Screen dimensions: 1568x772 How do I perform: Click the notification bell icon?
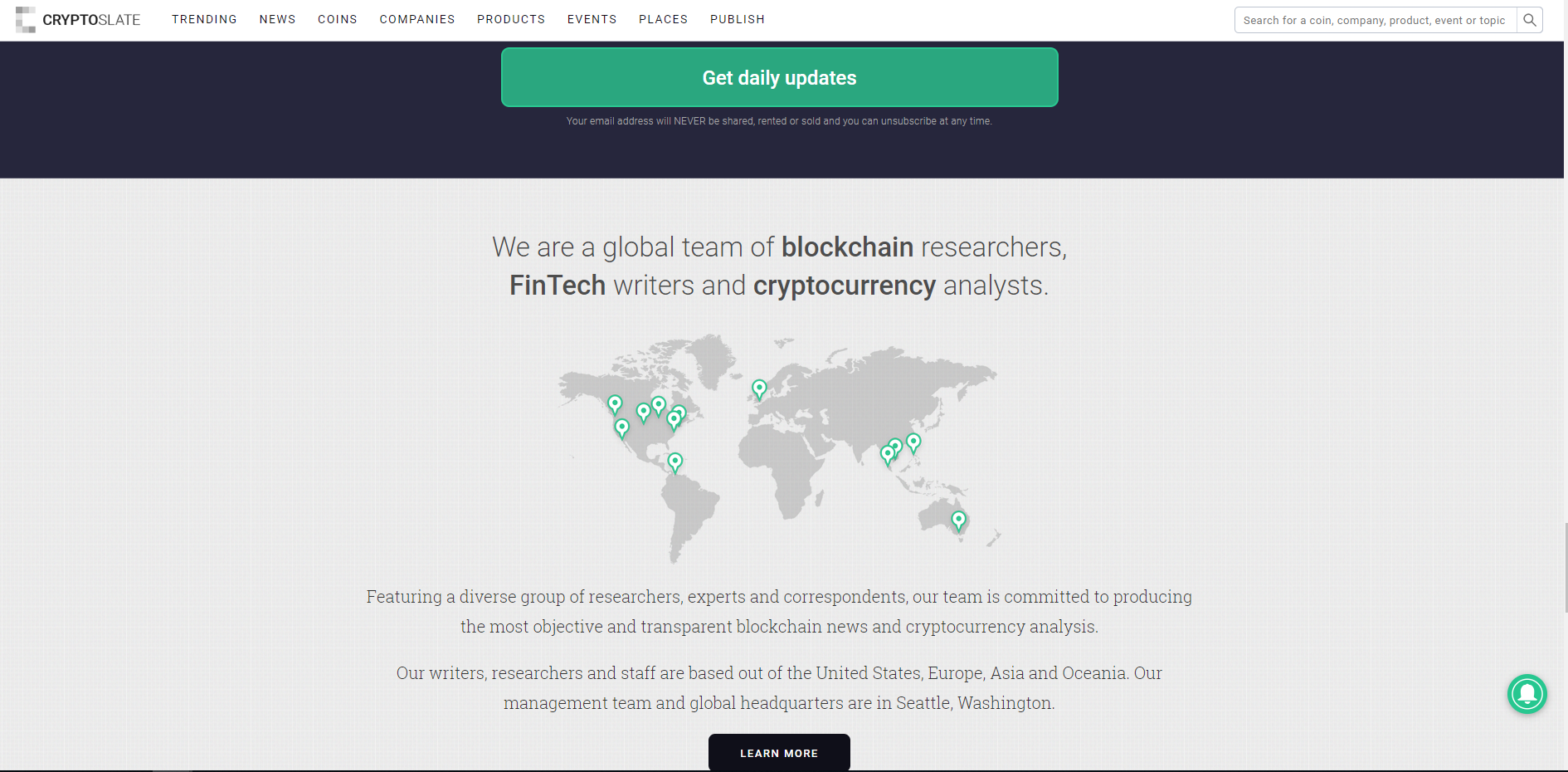(x=1527, y=694)
